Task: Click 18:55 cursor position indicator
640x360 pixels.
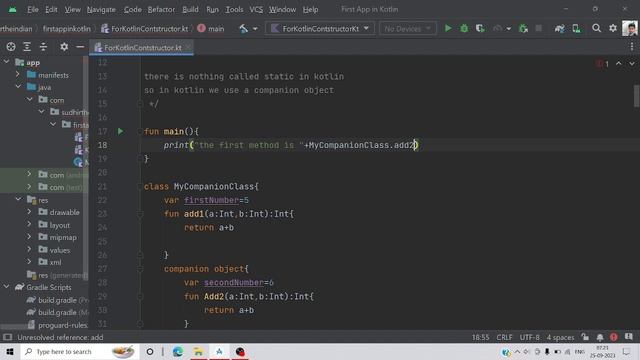Action: tap(480, 337)
